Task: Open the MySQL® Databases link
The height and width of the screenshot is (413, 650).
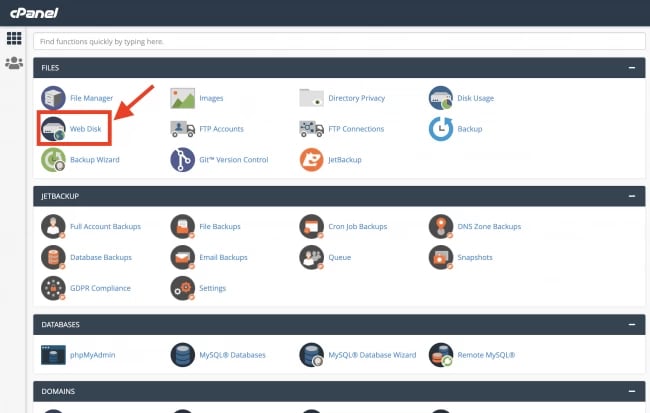Action: pos(233,355)
